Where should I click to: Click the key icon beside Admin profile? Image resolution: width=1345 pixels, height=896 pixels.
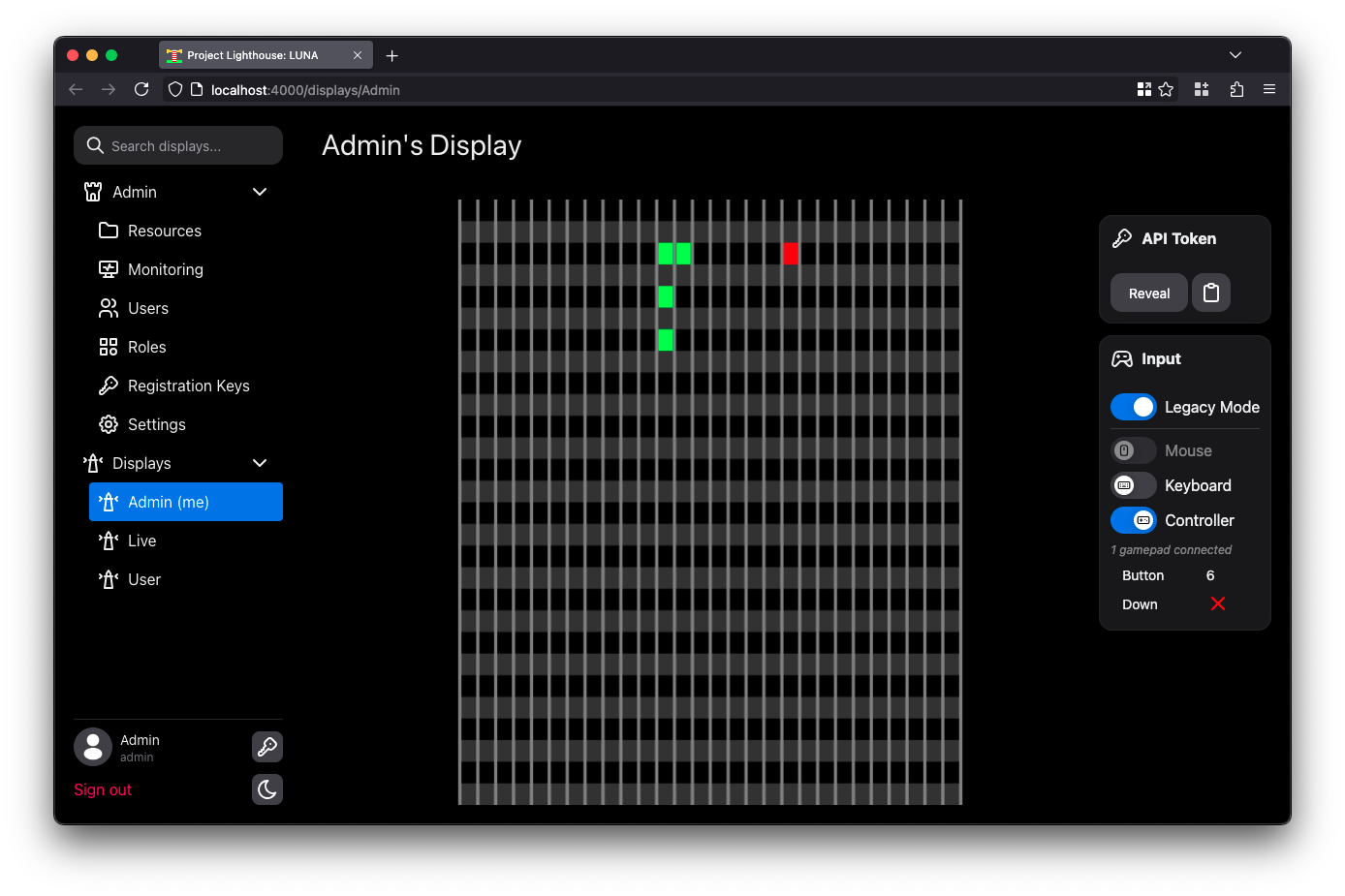267,747
